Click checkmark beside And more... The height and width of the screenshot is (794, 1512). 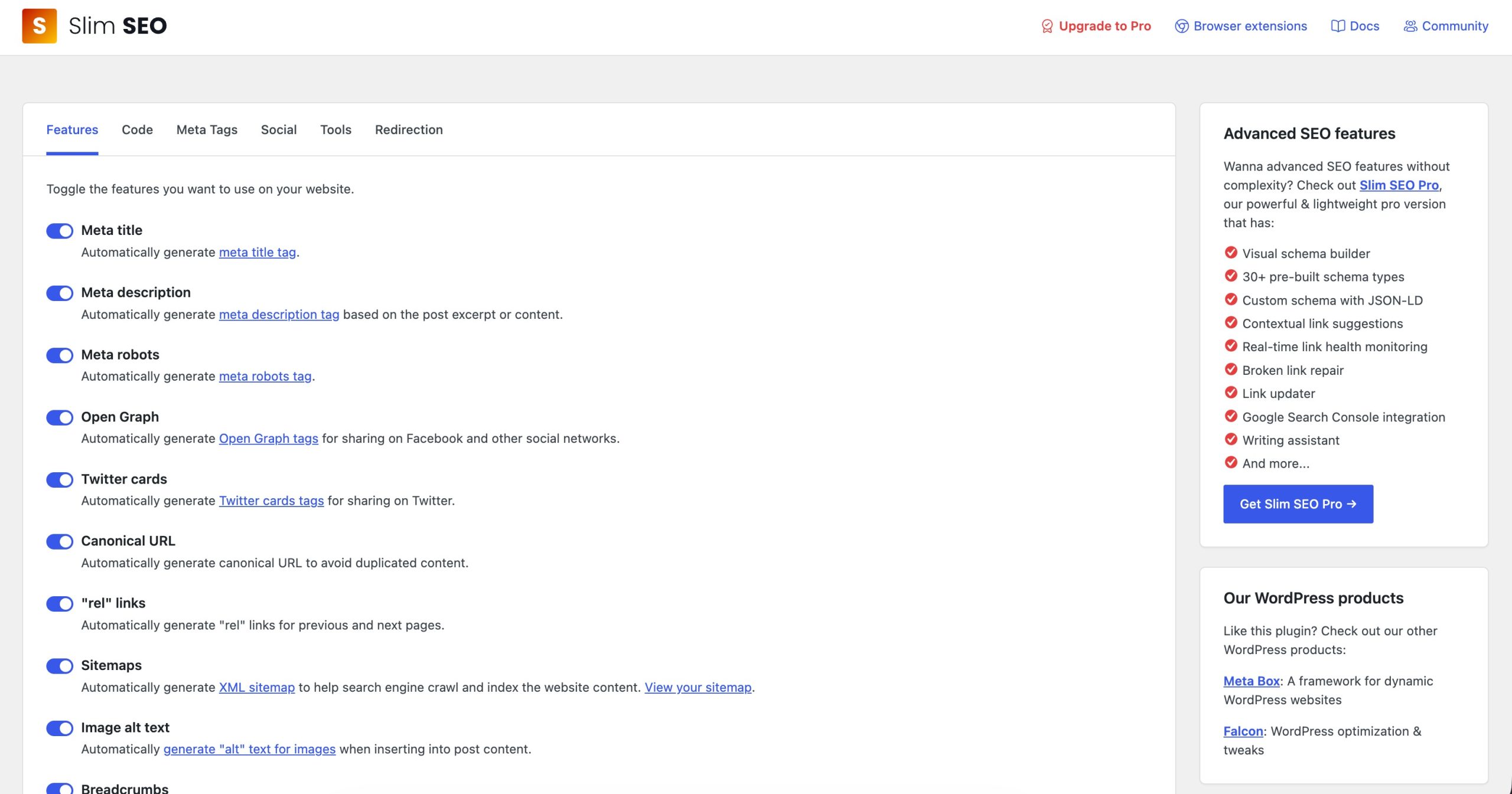click(x=1231, y=462)
